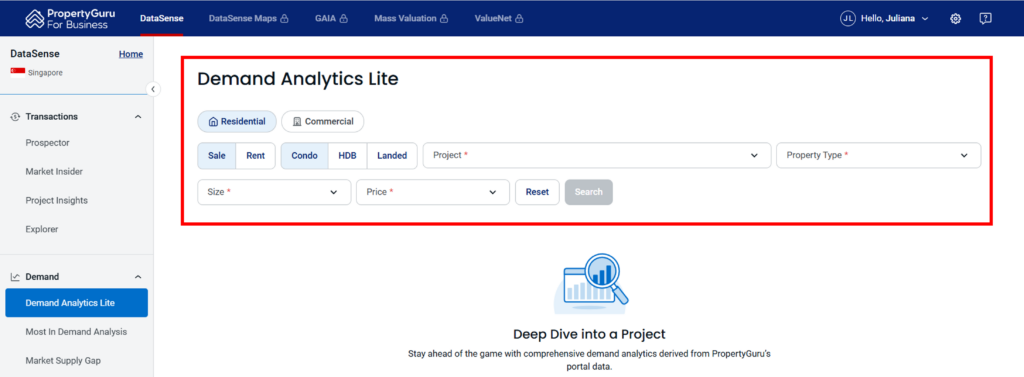
Task: Collapse the Demand section chevron
Action: point(138,277)
